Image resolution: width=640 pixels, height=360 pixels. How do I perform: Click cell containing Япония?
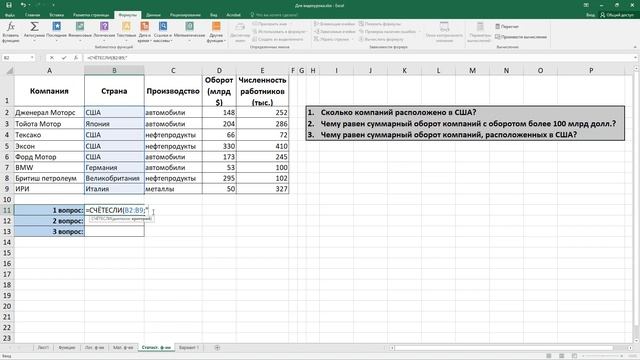[x=114, y=124]
